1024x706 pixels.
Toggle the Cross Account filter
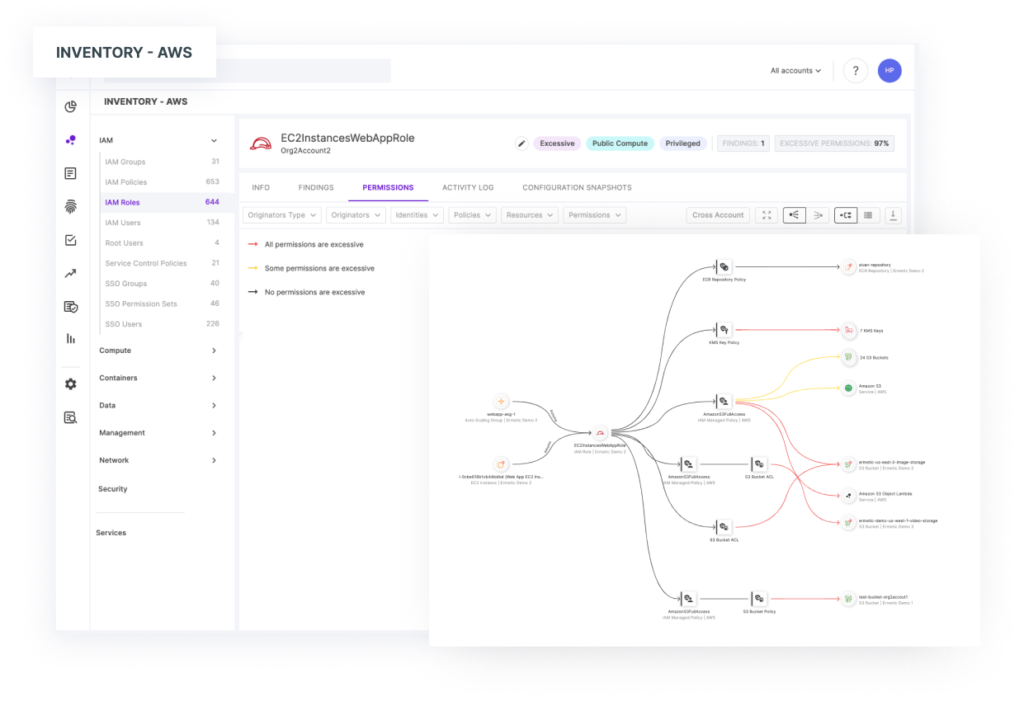(x=718, y=215)
